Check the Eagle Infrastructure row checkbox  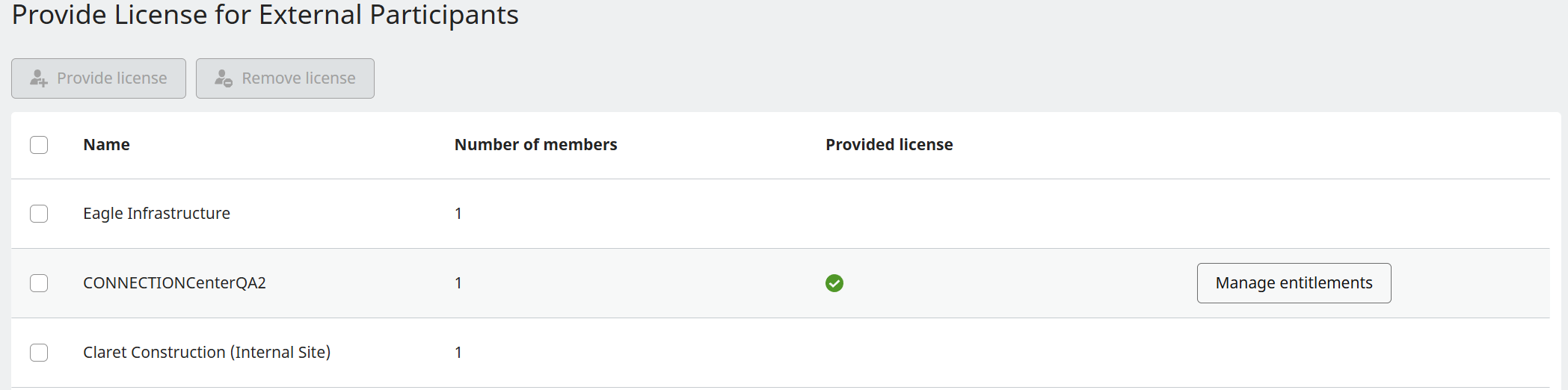[x=39, y=214]
